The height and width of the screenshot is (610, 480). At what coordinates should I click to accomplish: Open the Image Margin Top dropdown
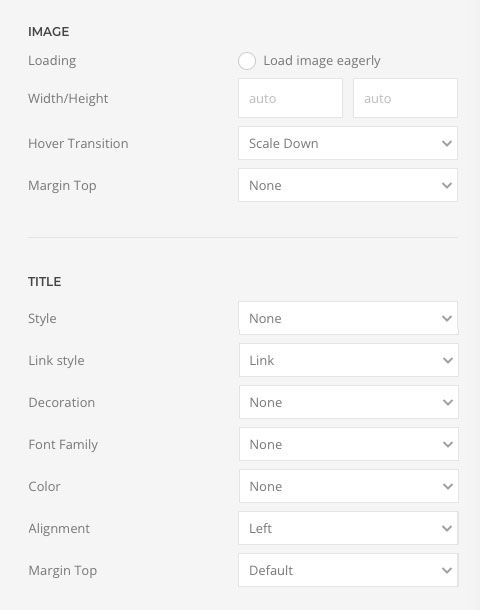click(348, 185)
